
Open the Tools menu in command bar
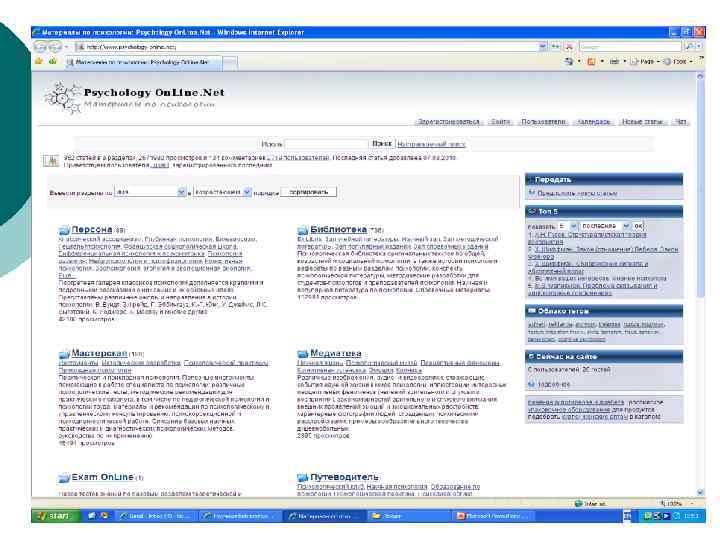[678, 62]
